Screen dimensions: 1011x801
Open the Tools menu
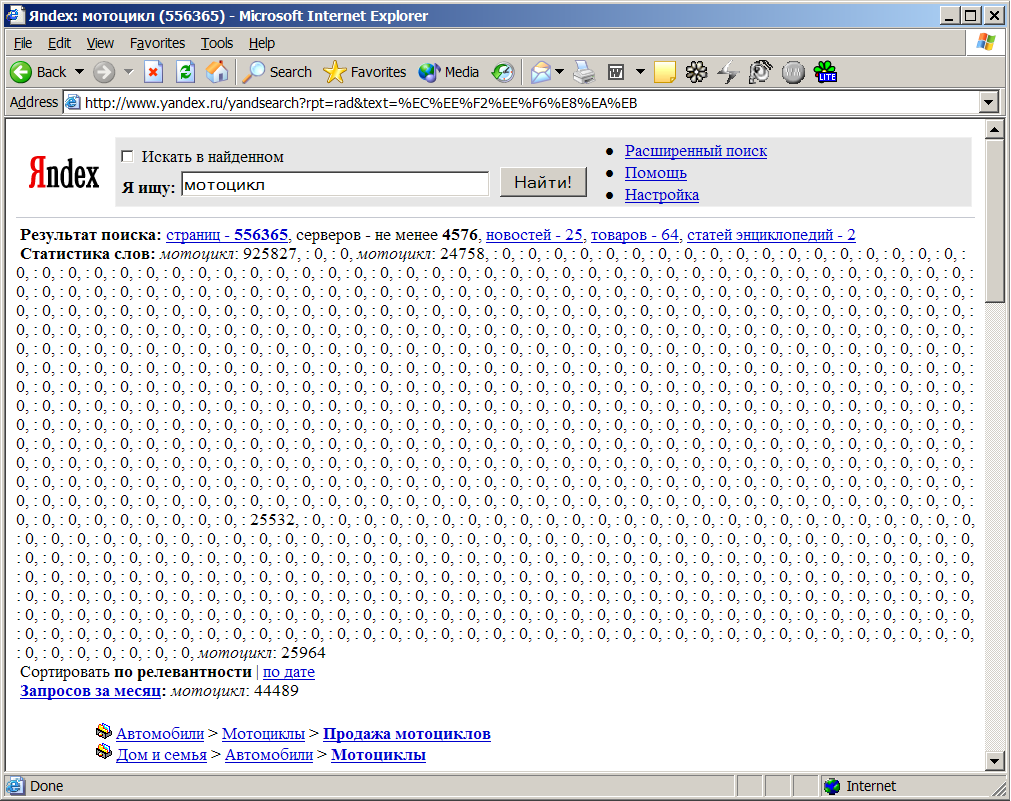[217, 43]
